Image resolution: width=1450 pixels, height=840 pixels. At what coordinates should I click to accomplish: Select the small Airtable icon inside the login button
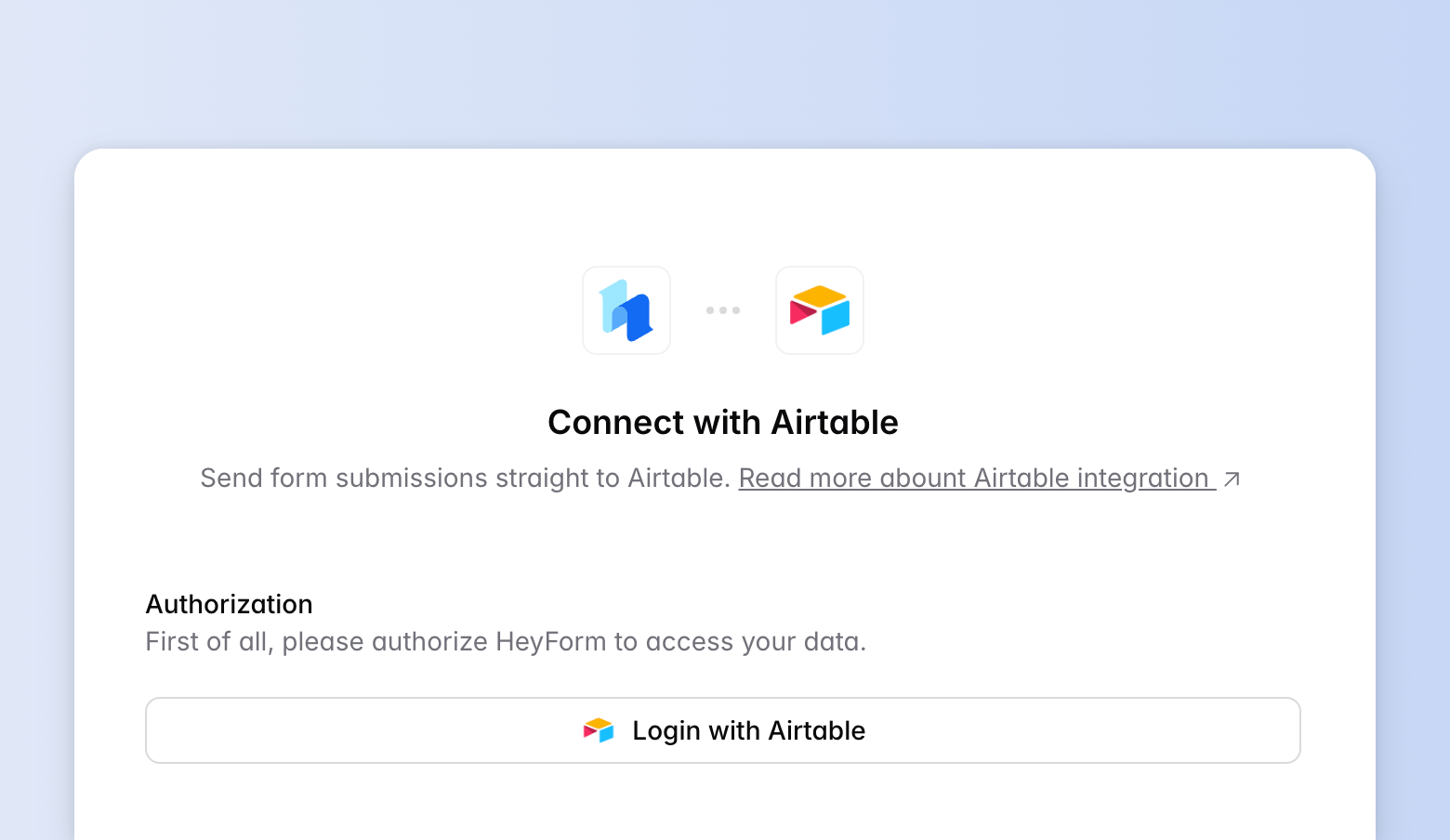(x=600, y=730)
